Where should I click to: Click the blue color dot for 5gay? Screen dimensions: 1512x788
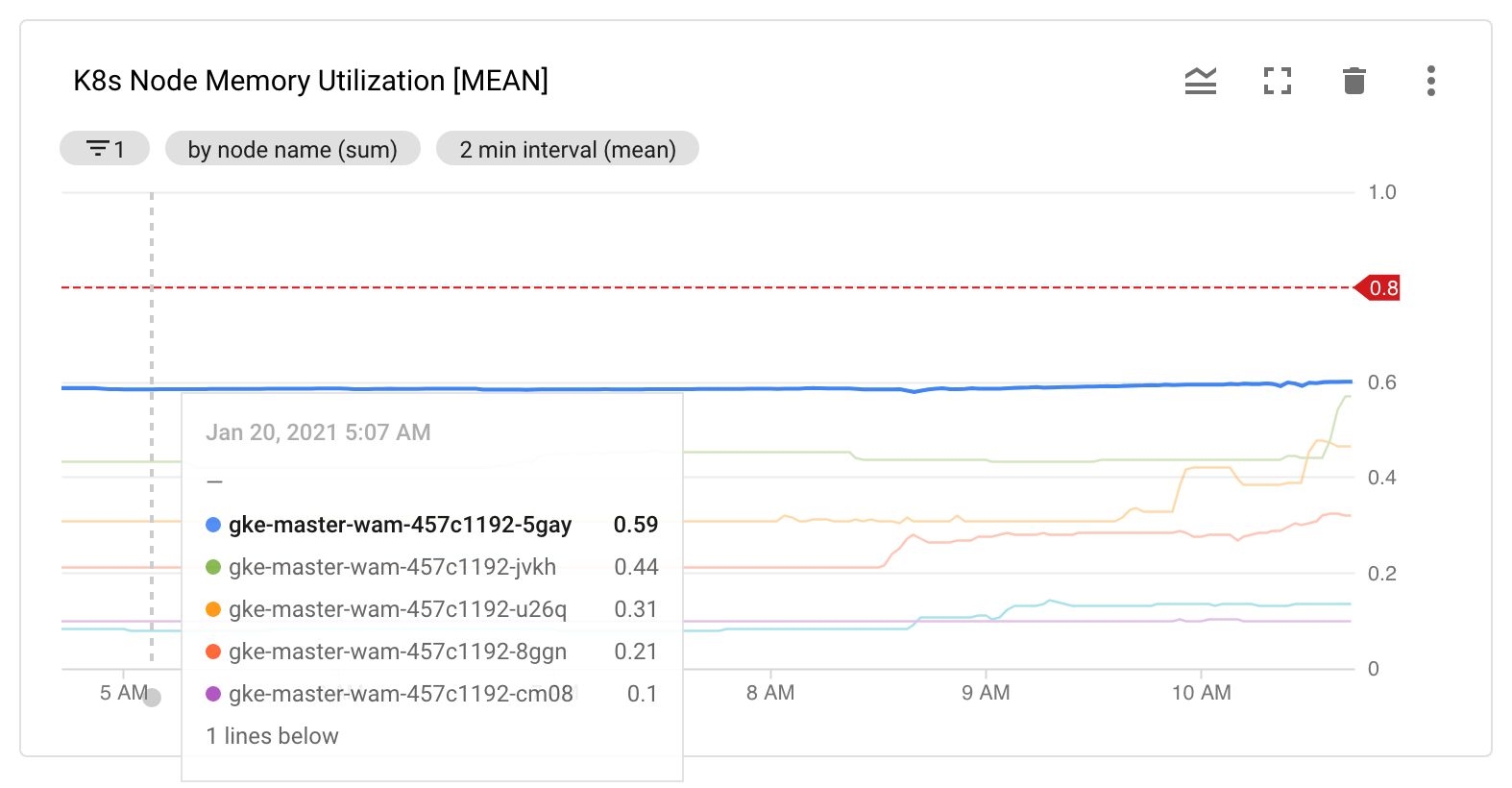(213, 525)
